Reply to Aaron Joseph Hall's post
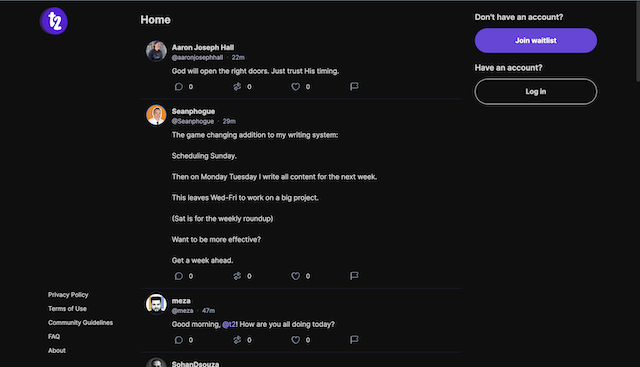The height and width of the screenshot is (367, 640). click(179, 87)
